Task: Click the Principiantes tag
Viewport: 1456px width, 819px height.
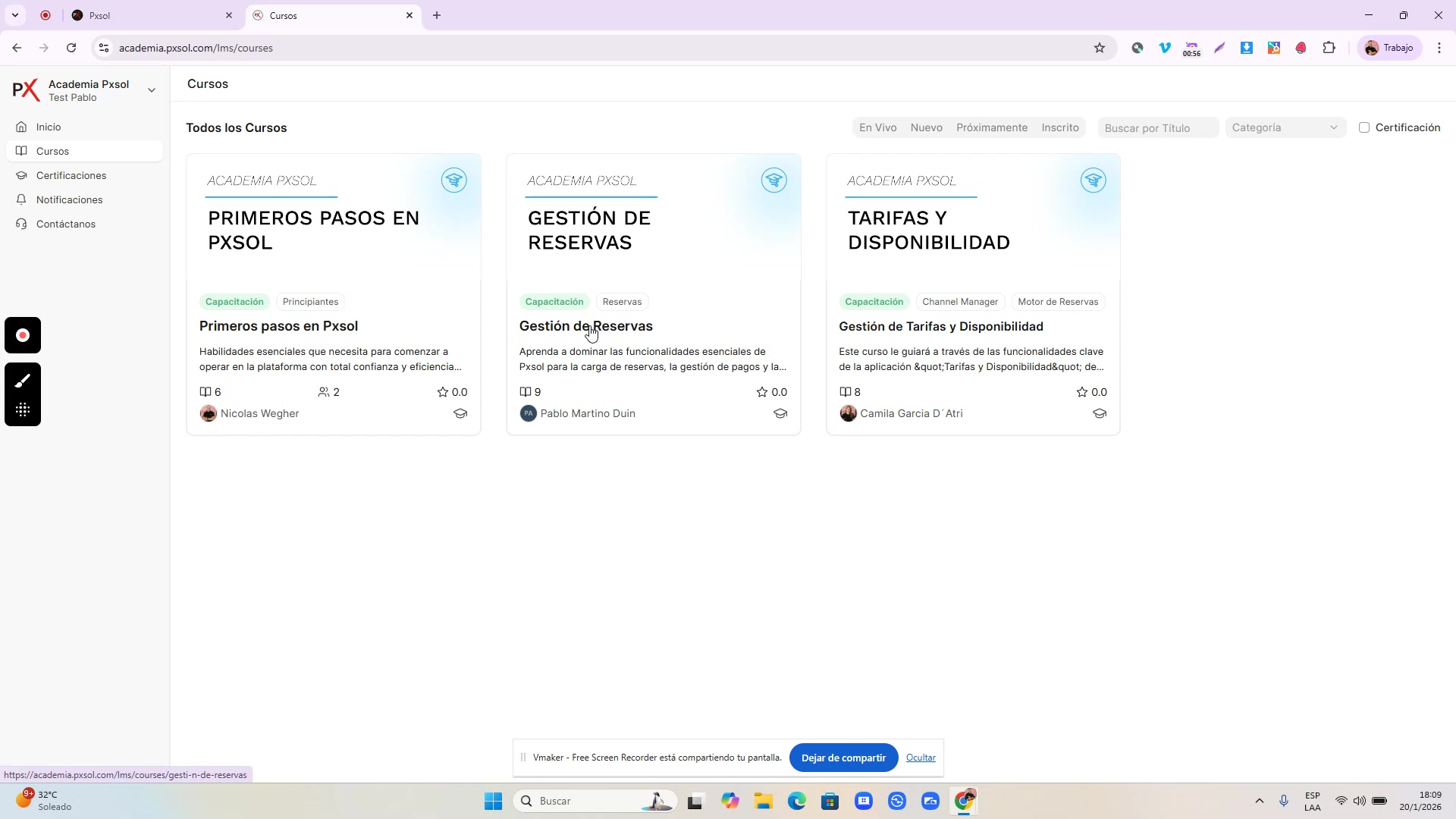Action: tap(310, 302)
